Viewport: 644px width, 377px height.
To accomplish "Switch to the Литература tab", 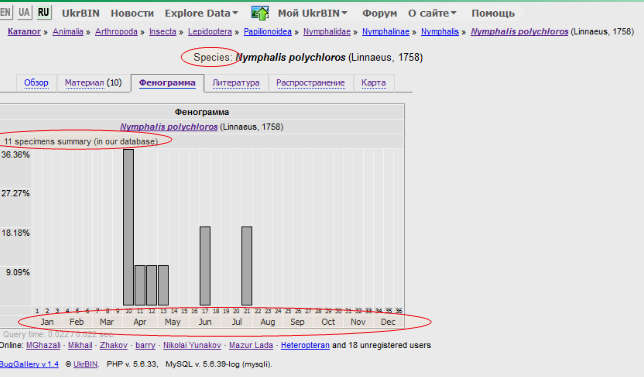I will tap(236, 83).
